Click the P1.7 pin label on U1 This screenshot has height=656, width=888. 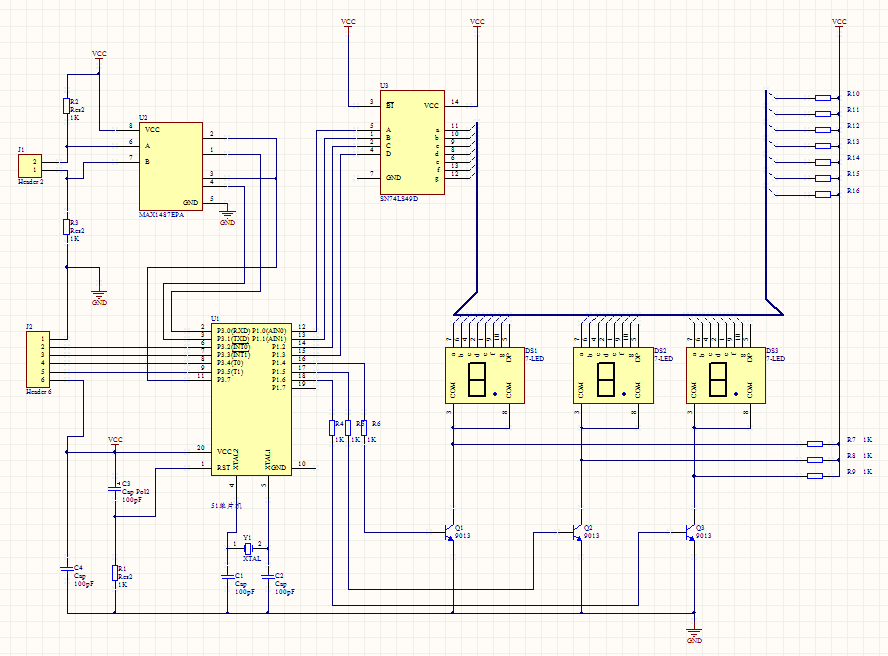279,388
